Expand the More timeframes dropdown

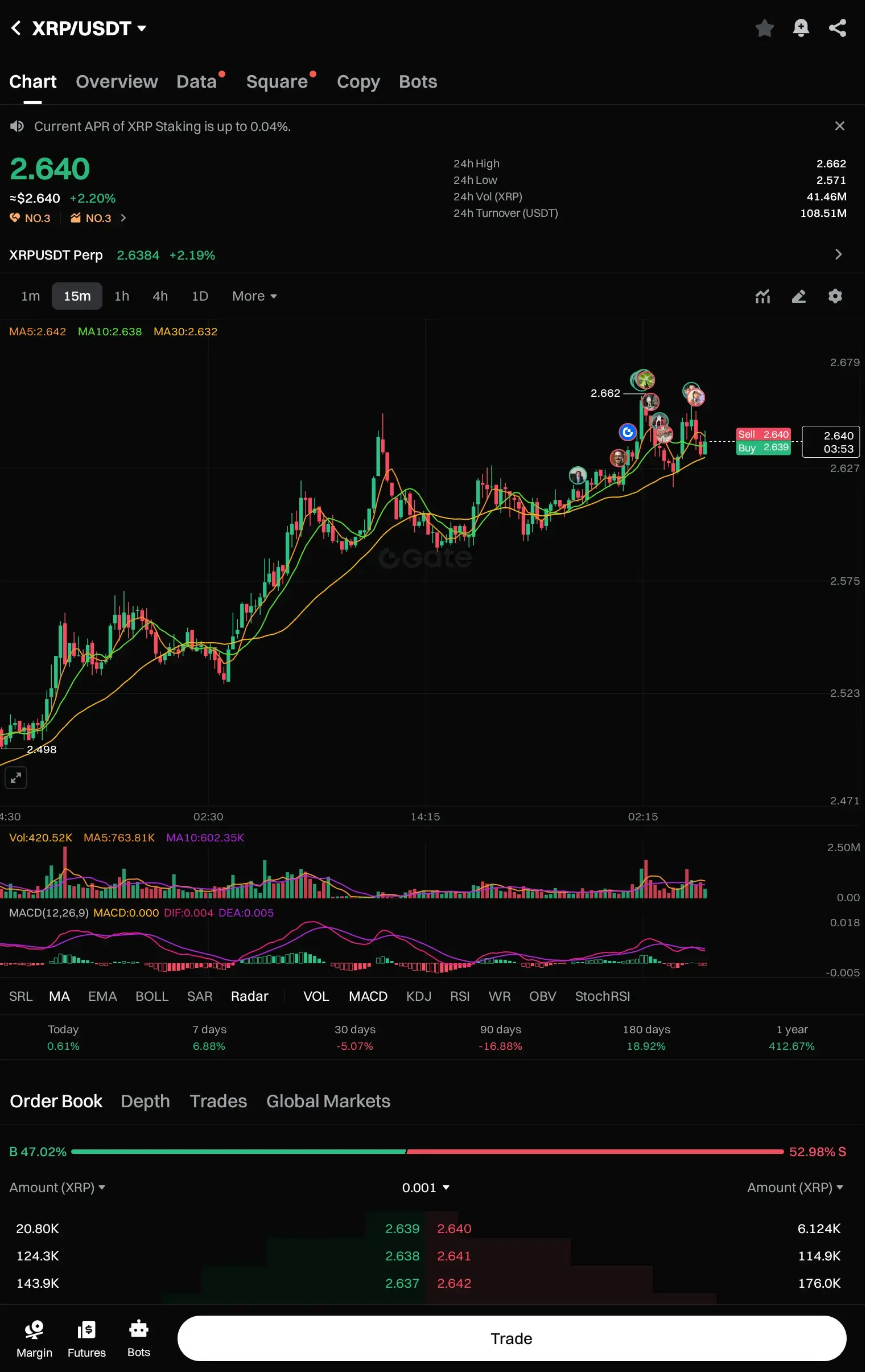[x=255, y=297]
